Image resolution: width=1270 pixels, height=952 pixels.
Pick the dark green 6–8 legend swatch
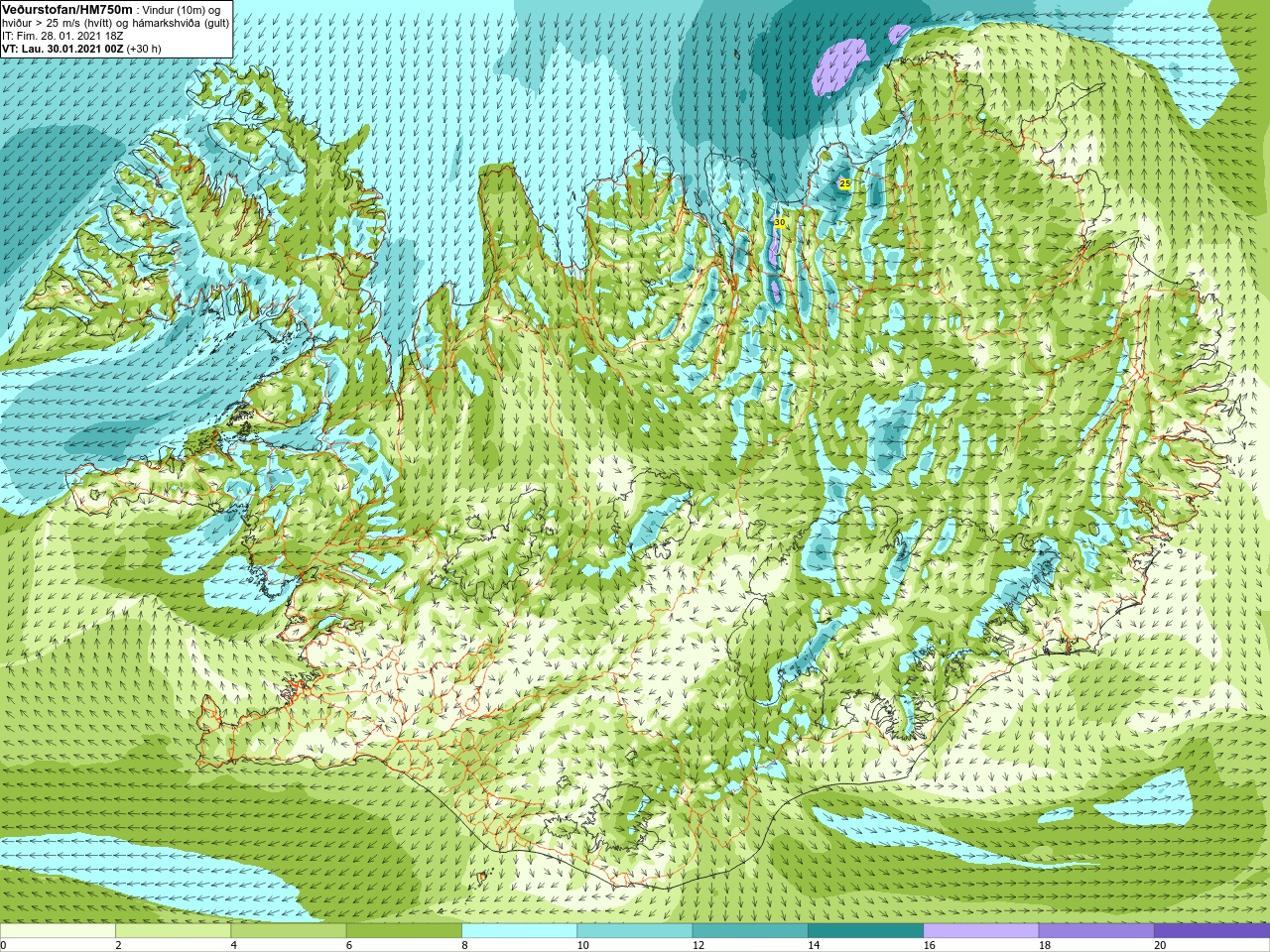point(404,931)
